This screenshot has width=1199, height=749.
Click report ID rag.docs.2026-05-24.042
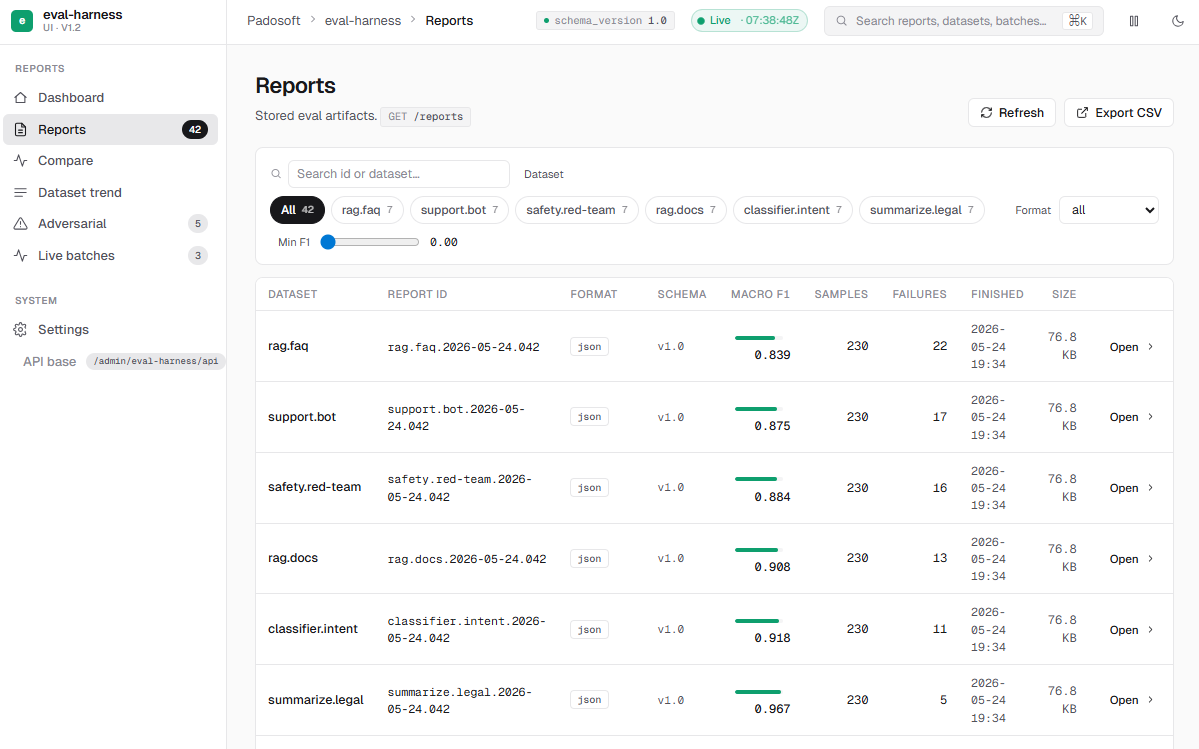pos(466,559)
